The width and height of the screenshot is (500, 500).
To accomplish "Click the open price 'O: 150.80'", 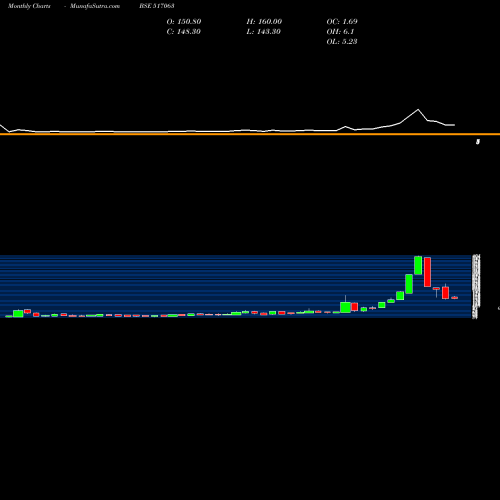I will [x=184, y=21].
